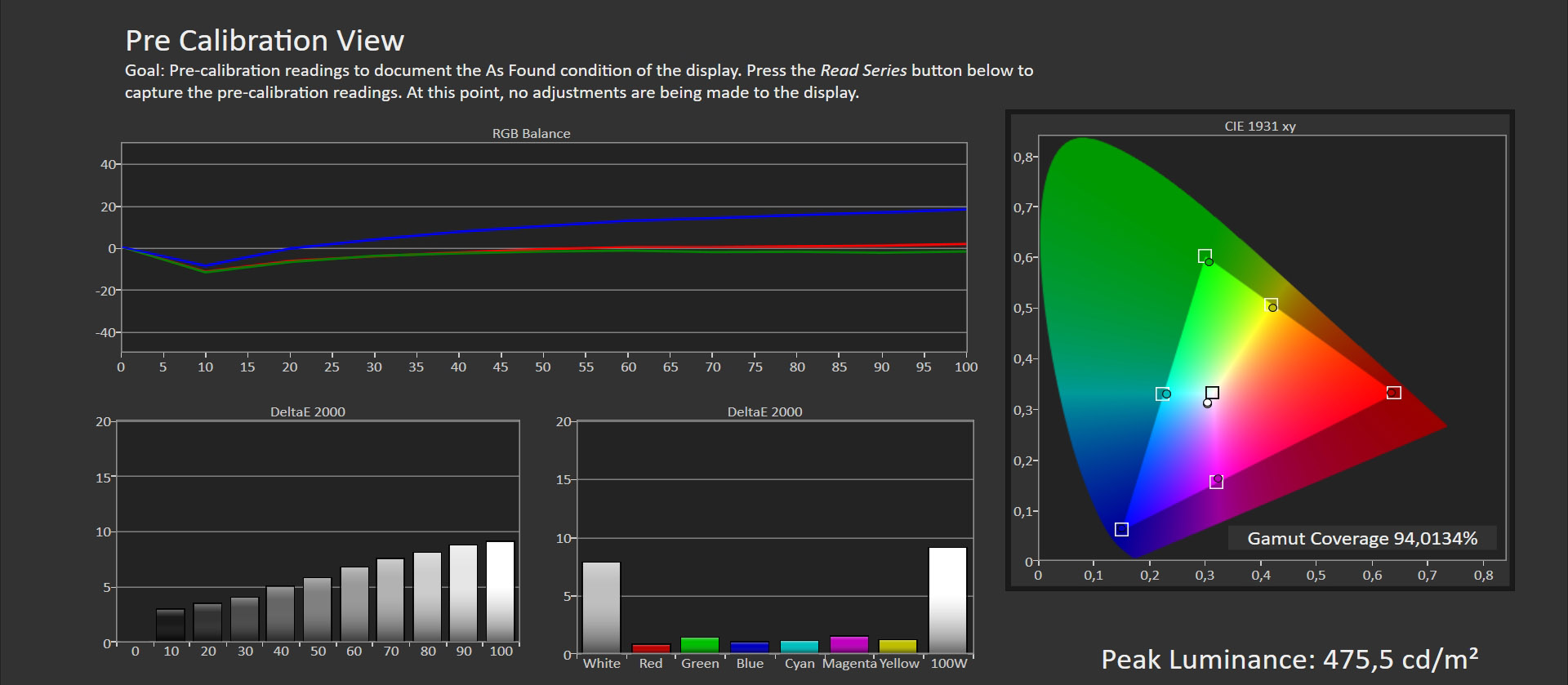The width and height of the screenshot is (1568, 685).
Task: Select the Cyan bar in the DeltaE chart
Action: (x=800, y=647)
